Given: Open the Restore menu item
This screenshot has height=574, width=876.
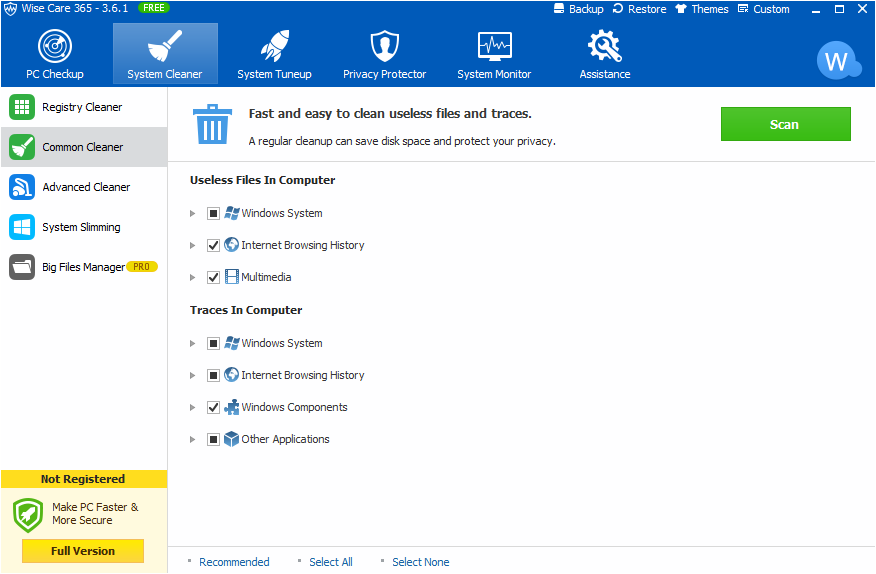Looking at the screenshot, I should (x=640, y=9).
